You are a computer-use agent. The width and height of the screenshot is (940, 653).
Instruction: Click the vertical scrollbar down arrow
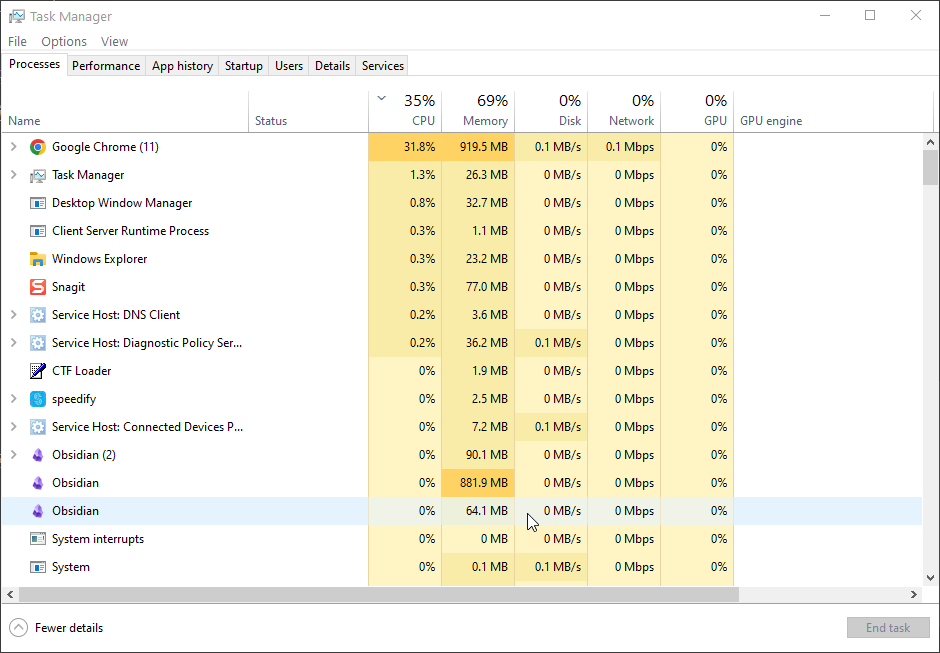[930, 578]
